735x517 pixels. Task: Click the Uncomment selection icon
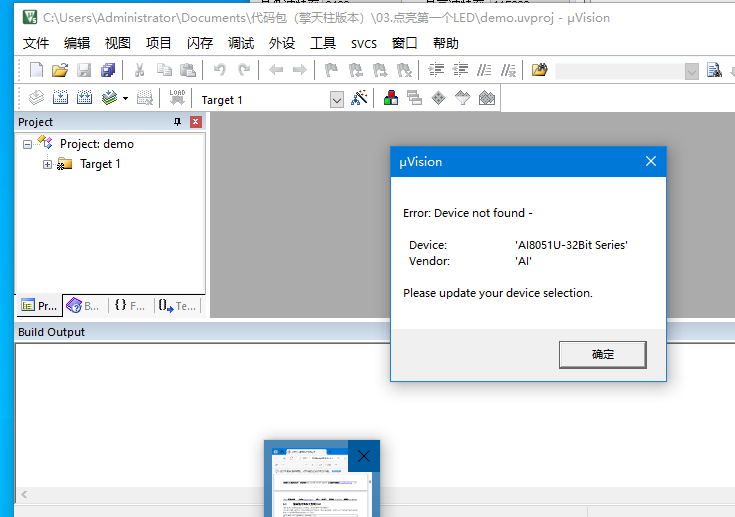point(509,70)
